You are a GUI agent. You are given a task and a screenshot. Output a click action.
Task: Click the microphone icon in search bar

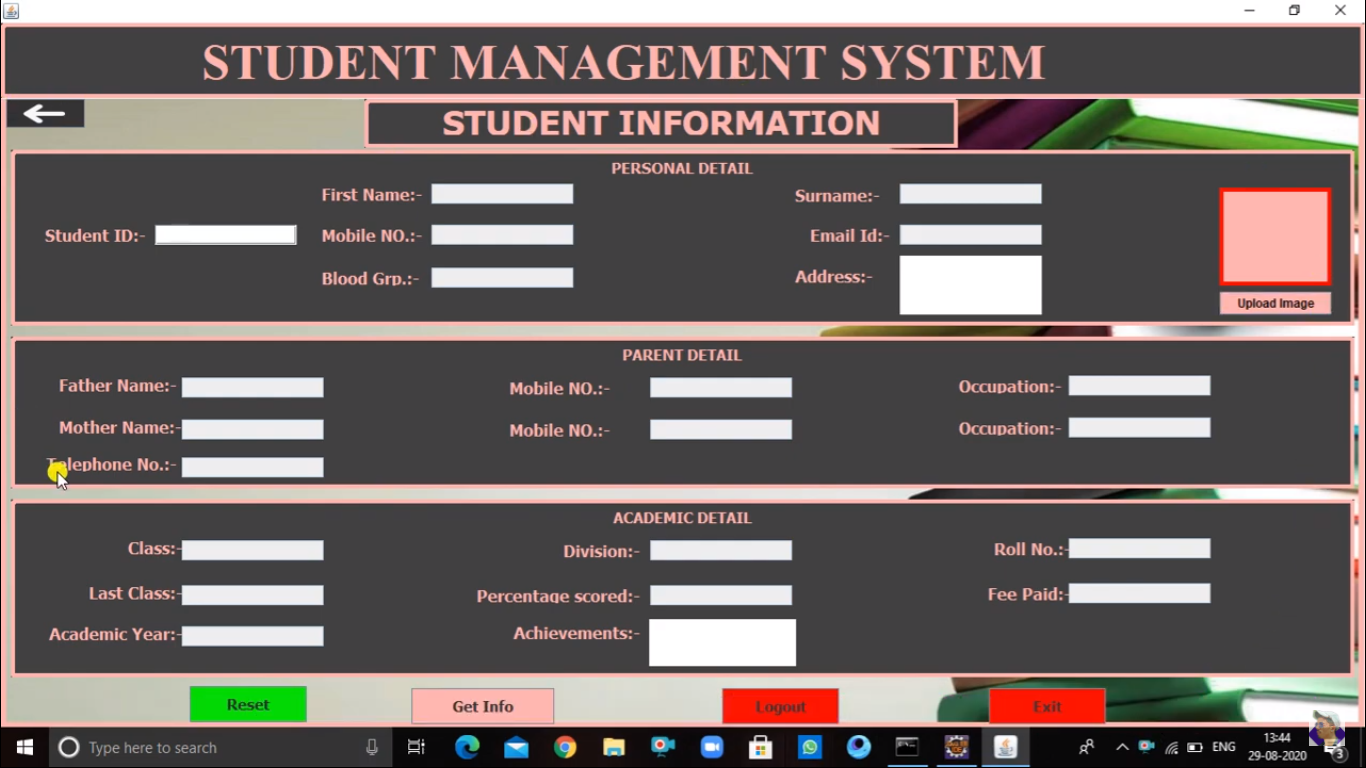point(371,747)
